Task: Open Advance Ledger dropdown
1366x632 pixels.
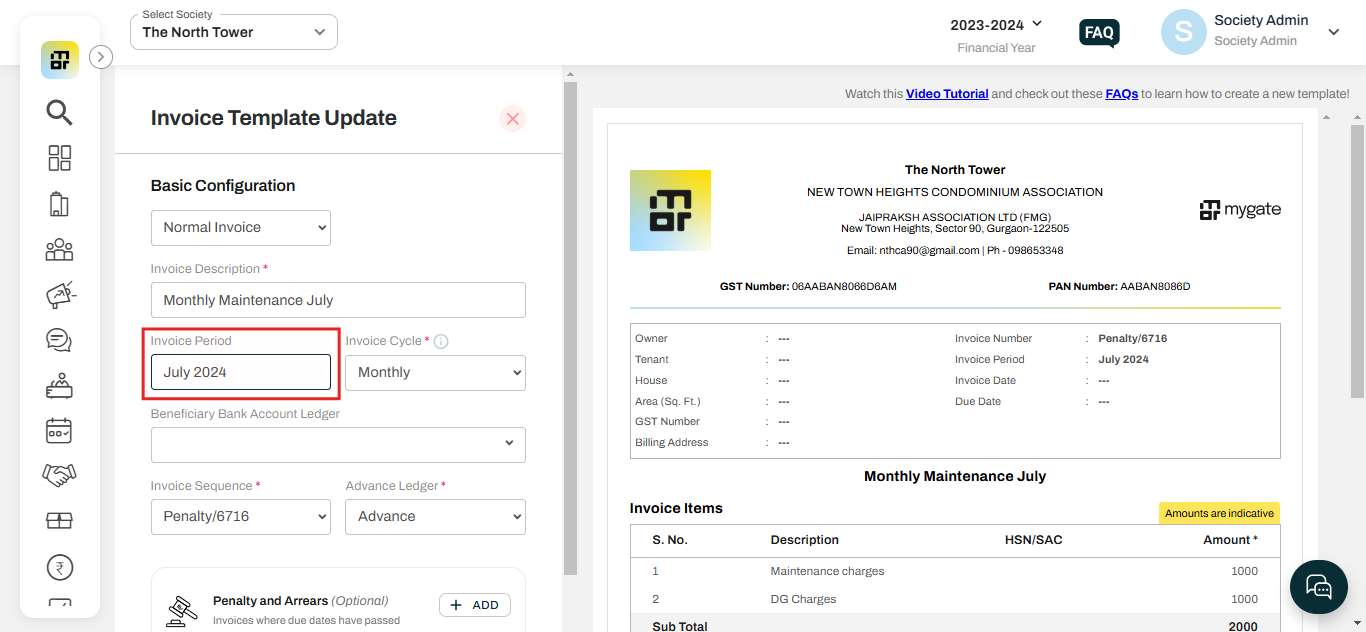Action: click(435, 516)
